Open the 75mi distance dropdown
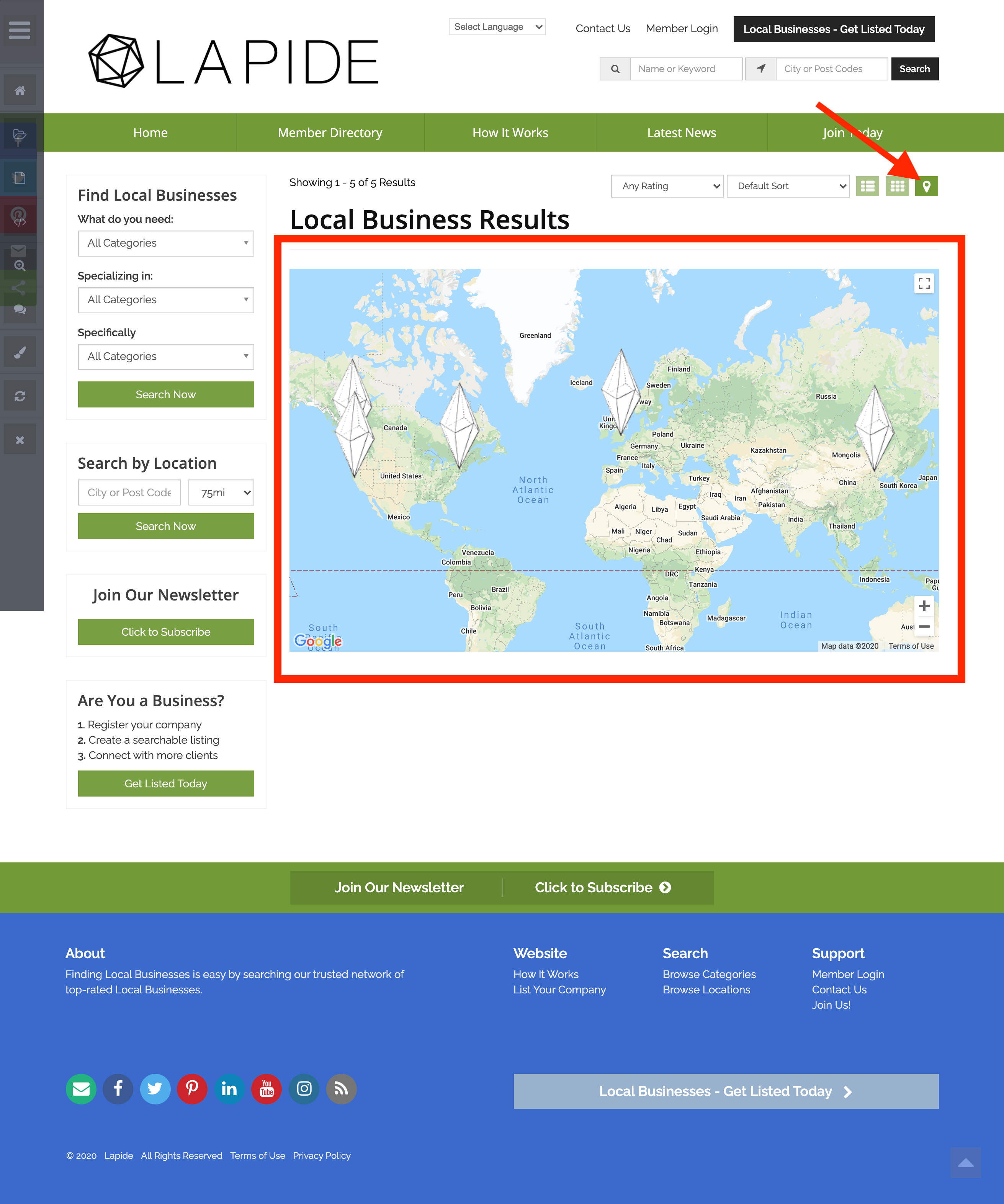Viewport: 1004px width, 1204px height. (x=221, y=492)
